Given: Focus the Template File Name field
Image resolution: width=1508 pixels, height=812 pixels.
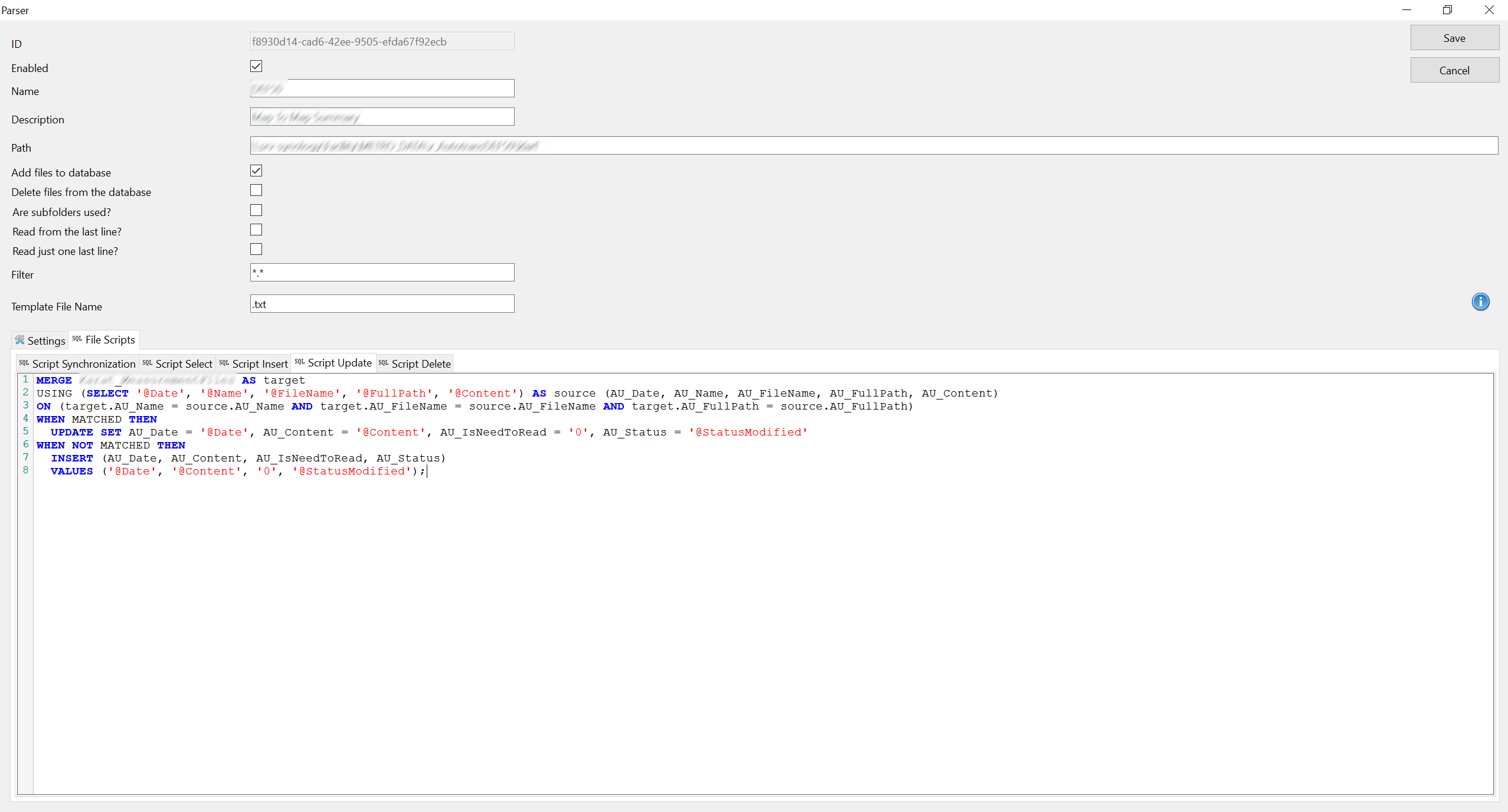Looking at the screenshot, I should (x=382, y=304).
